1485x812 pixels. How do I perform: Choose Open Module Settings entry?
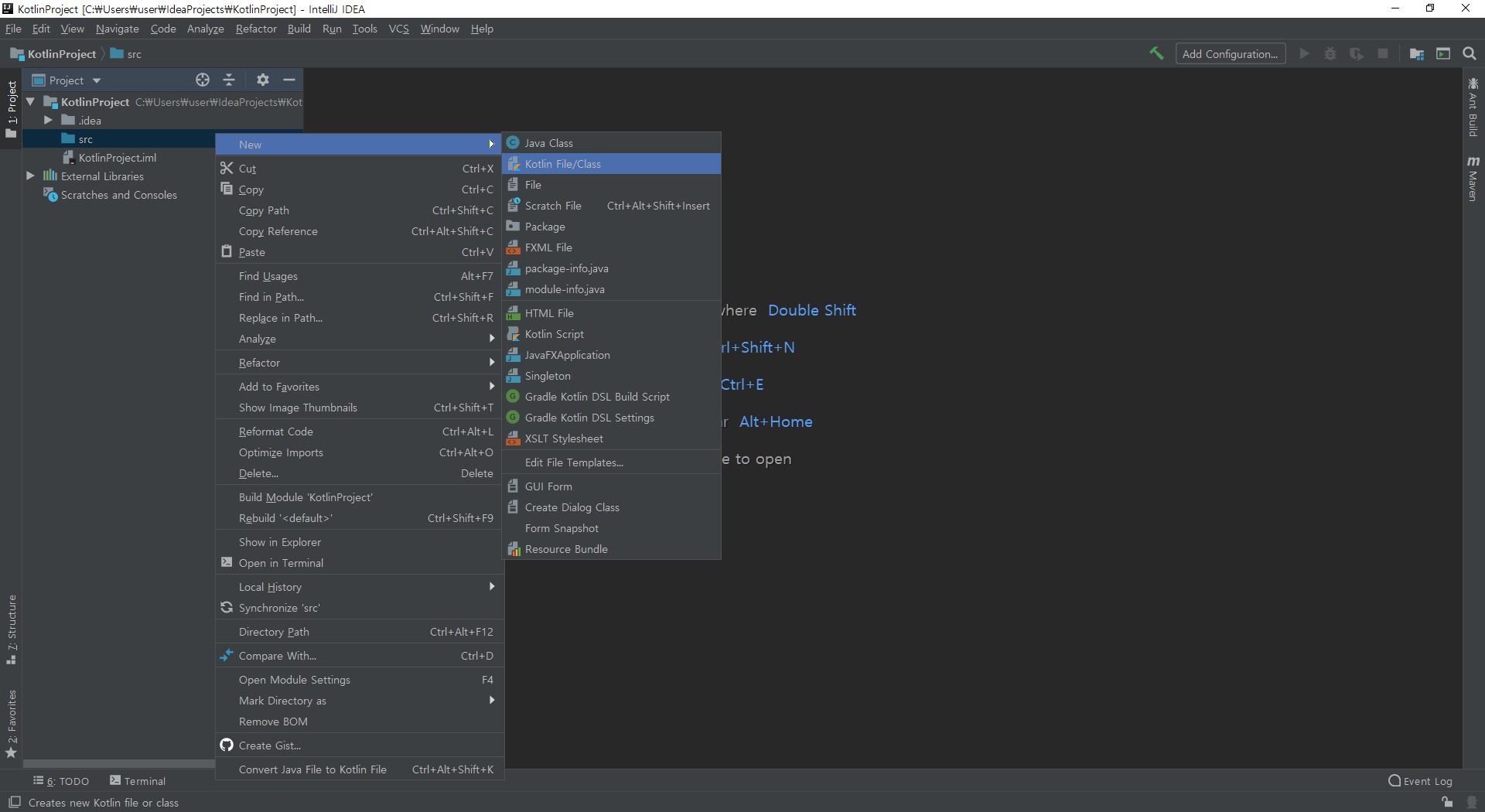pos(359,680)
